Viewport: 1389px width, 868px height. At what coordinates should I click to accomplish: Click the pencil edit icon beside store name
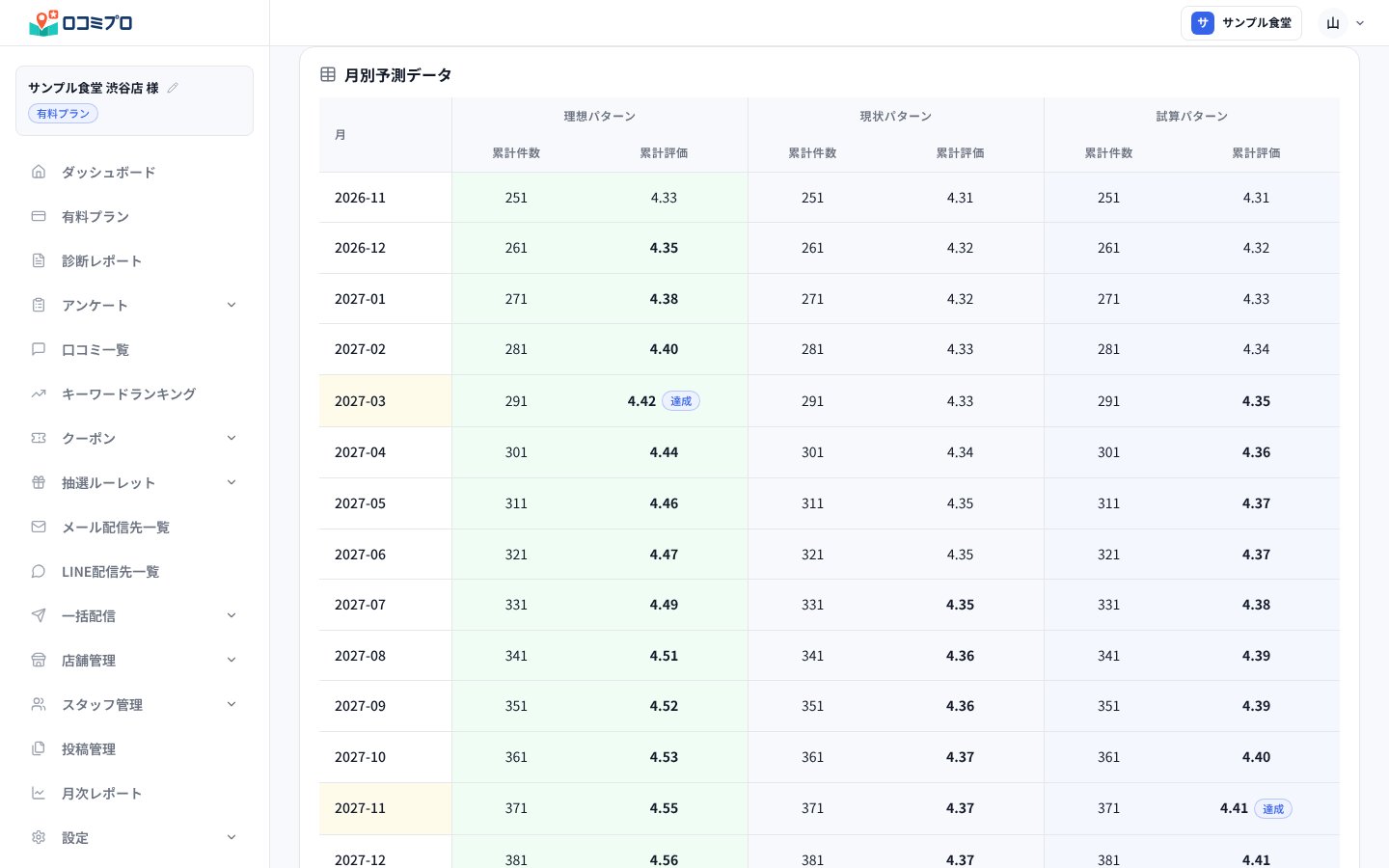coord(173,88)
